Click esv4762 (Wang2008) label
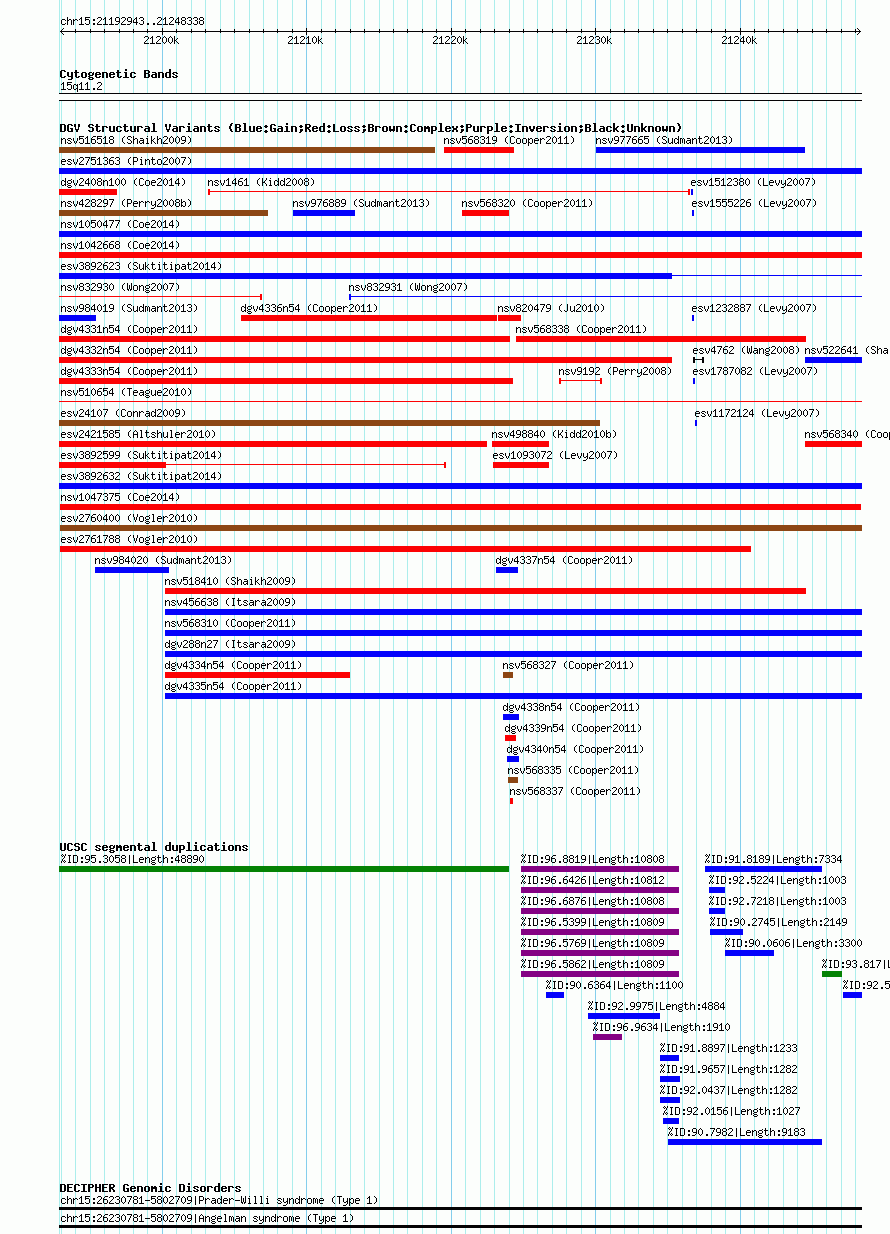890x1234 pixels. [747, 351]
